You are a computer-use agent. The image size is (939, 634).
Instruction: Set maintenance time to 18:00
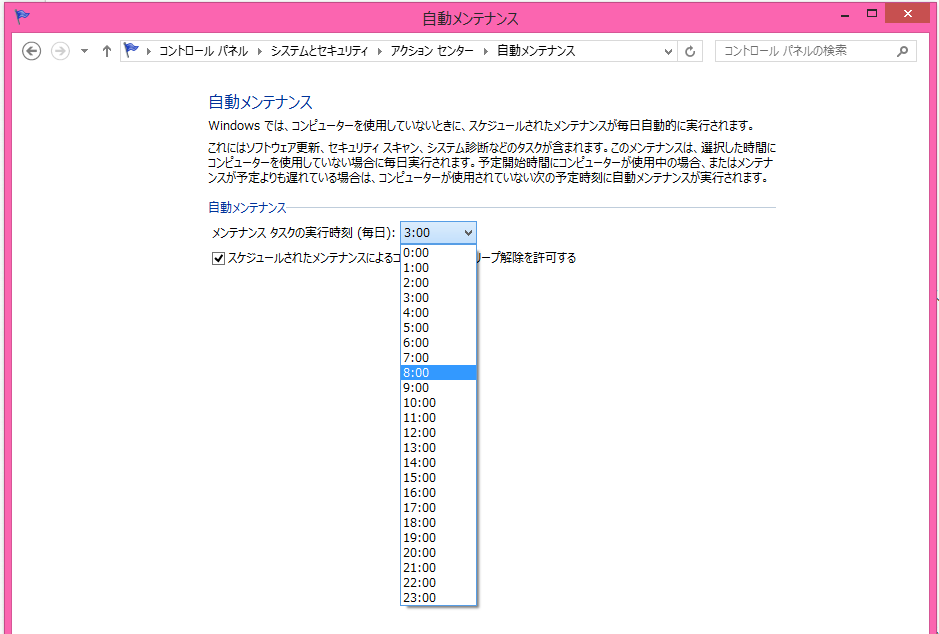[x=438, y=522]
